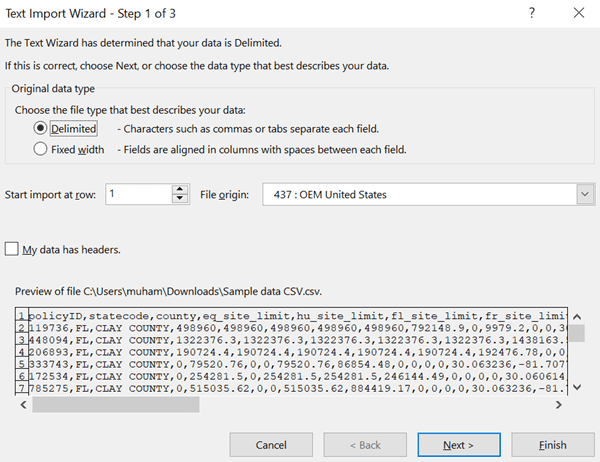
Task: Choose the Fixed width radio option
Action: [41, 150]
